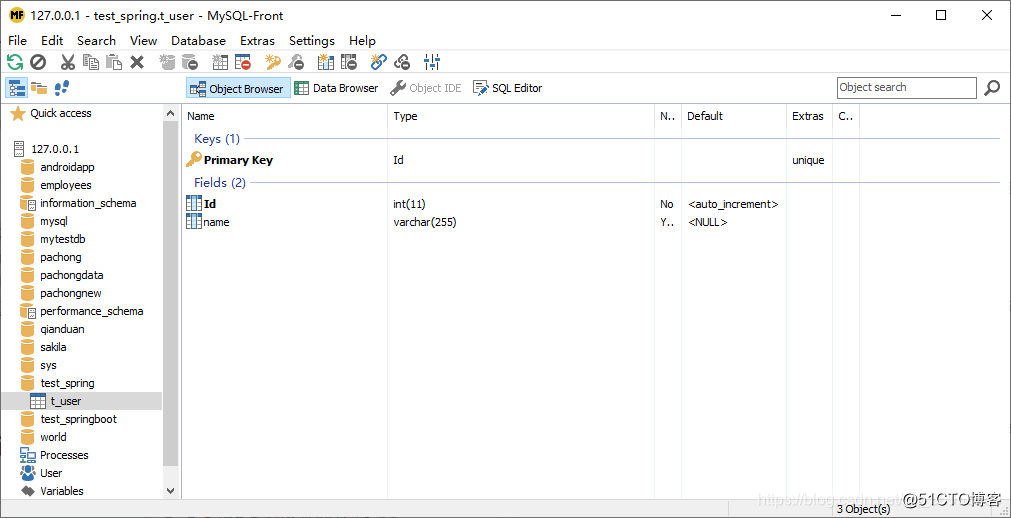The height and width of the screenshot is (518, 1011).
Task: Select the mytestdb database
Action: (x=63, y=239)
